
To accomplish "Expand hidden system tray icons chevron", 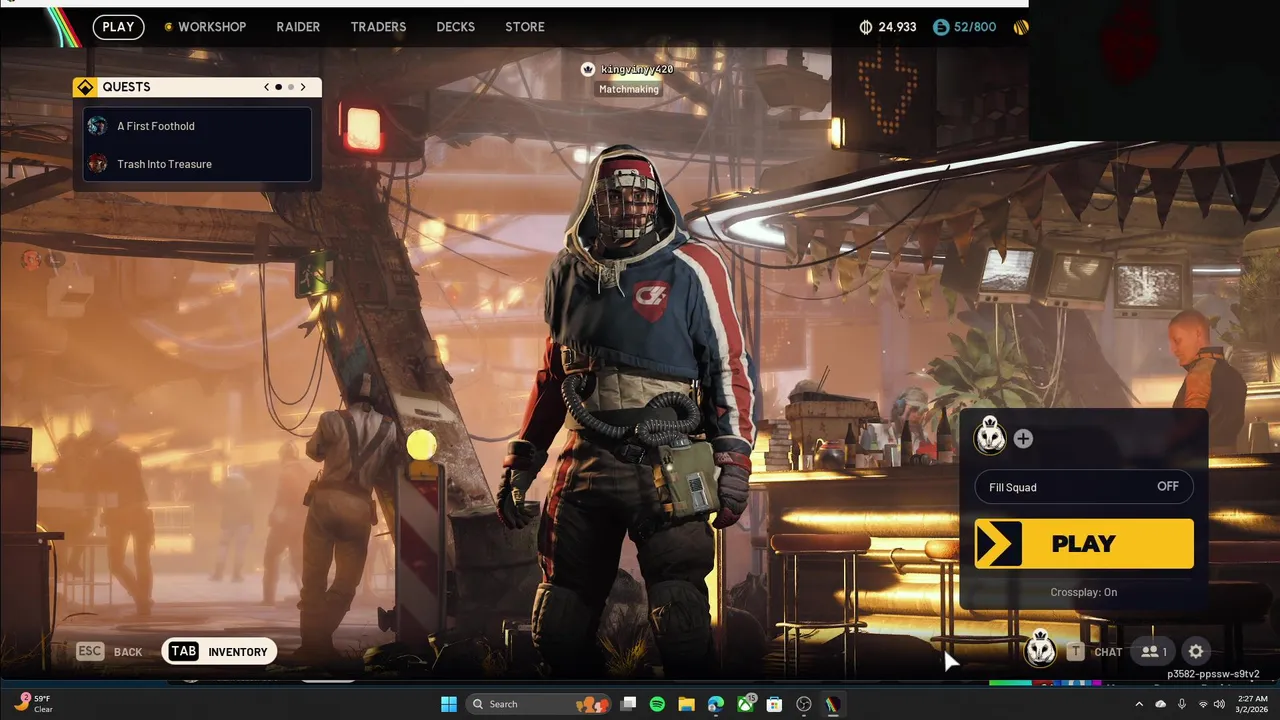I will click(1138, 704).
